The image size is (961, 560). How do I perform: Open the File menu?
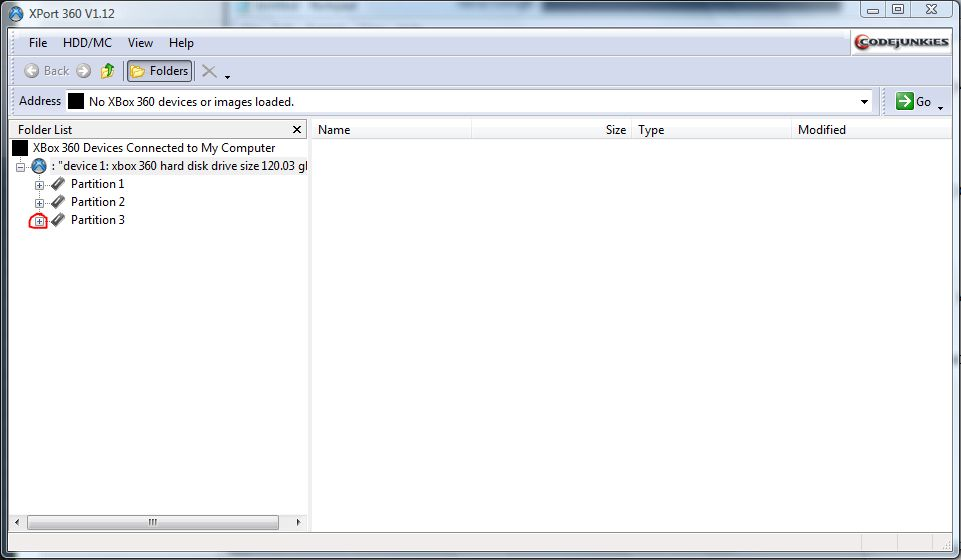(x=38, y=43)
